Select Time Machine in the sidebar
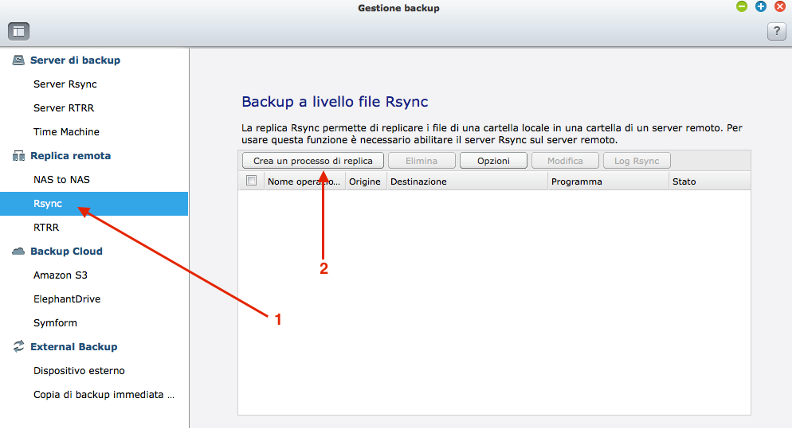Screen dimensions: 792x428 tap(66, 132)
